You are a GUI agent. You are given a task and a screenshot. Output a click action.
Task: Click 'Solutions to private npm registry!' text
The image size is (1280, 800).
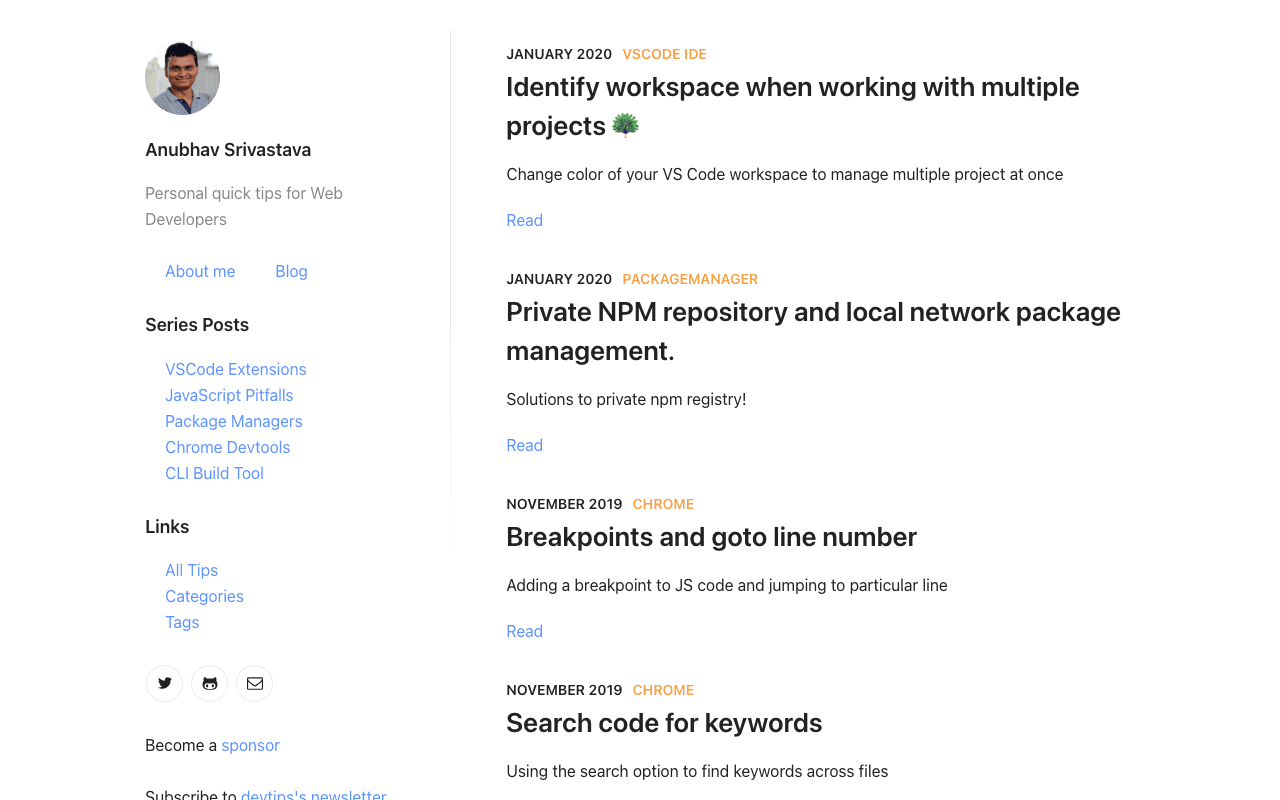tap(626, 399)
